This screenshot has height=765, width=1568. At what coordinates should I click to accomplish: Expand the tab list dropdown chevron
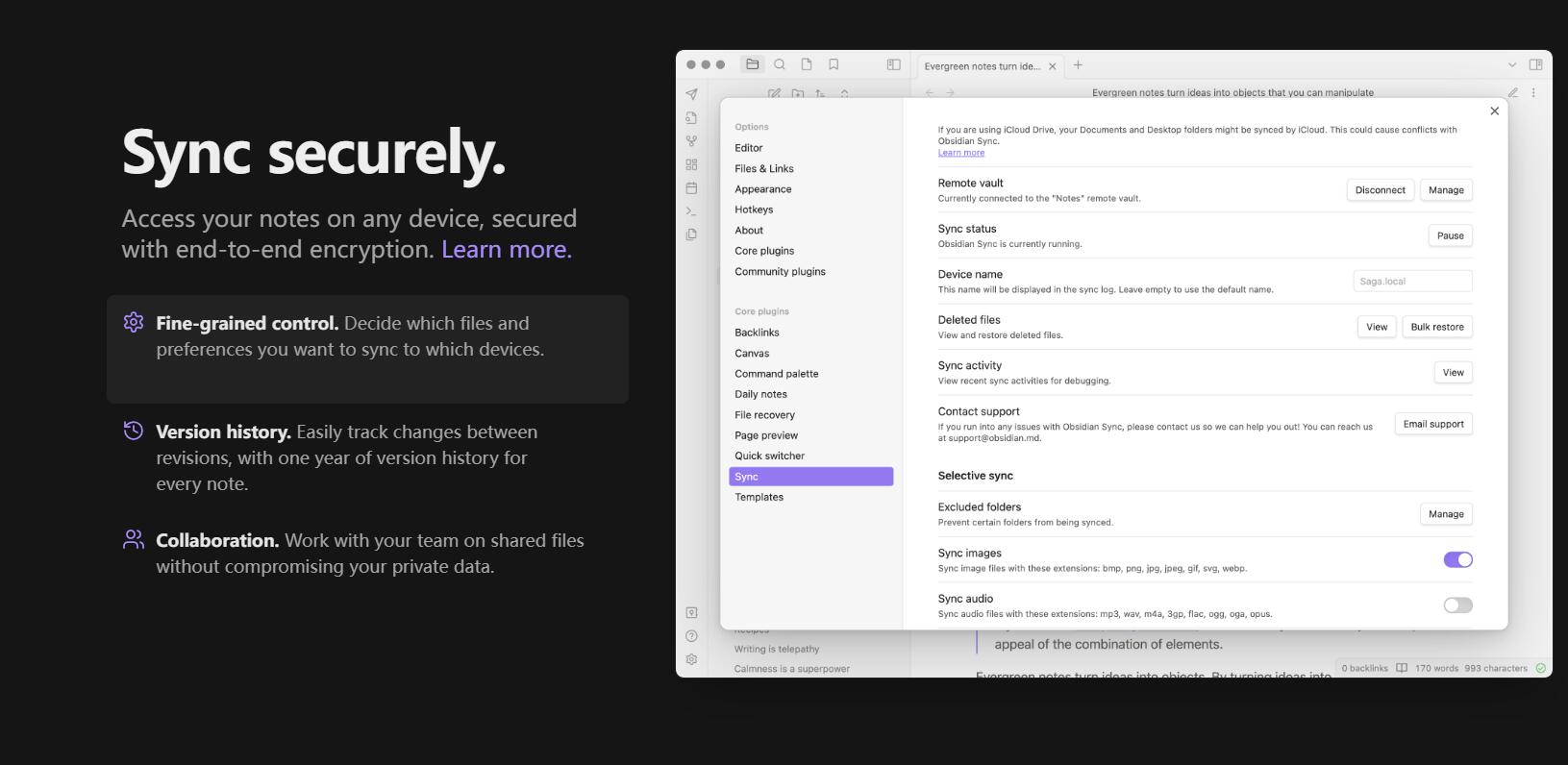[1511, 65]
